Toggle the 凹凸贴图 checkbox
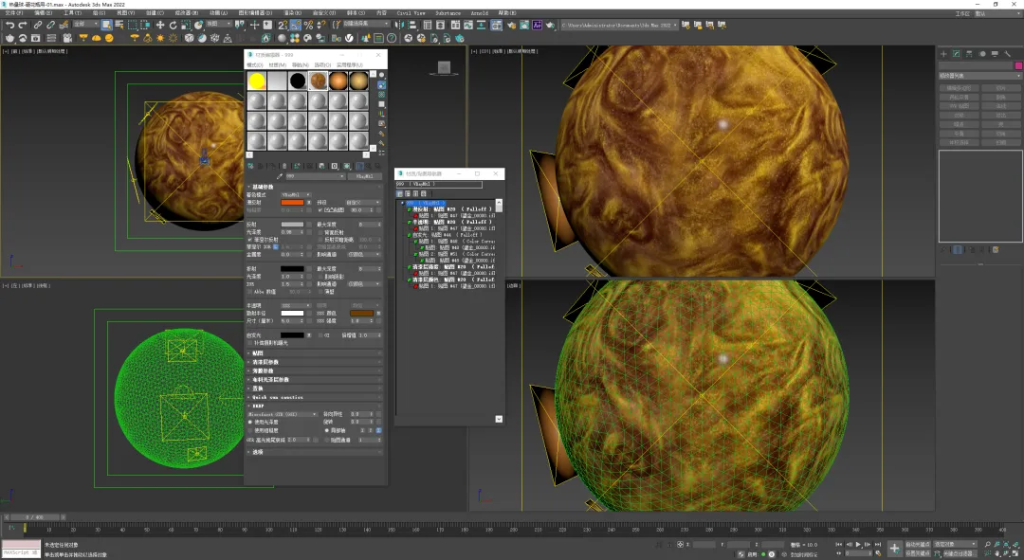The image size is (1024, 560). pos(320,210)
